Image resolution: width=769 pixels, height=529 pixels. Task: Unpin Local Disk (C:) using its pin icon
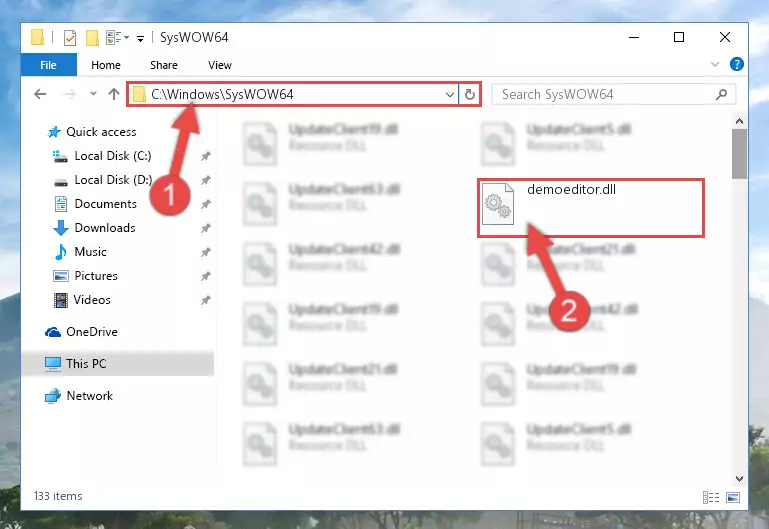pos(205,156)
